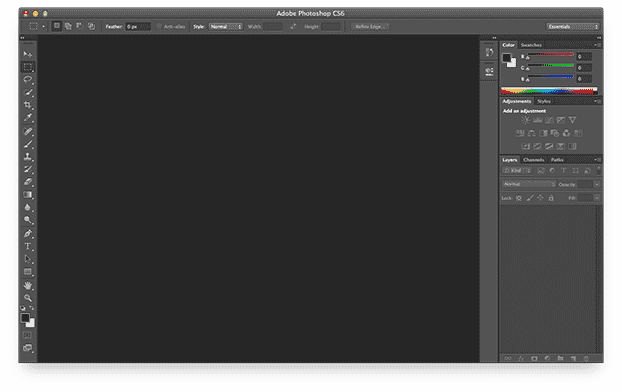Image resolution: width=622 pixels, height=392 pixels.
Task: Select the Clone Stamp tool
Action: click(x=27, y=156)
